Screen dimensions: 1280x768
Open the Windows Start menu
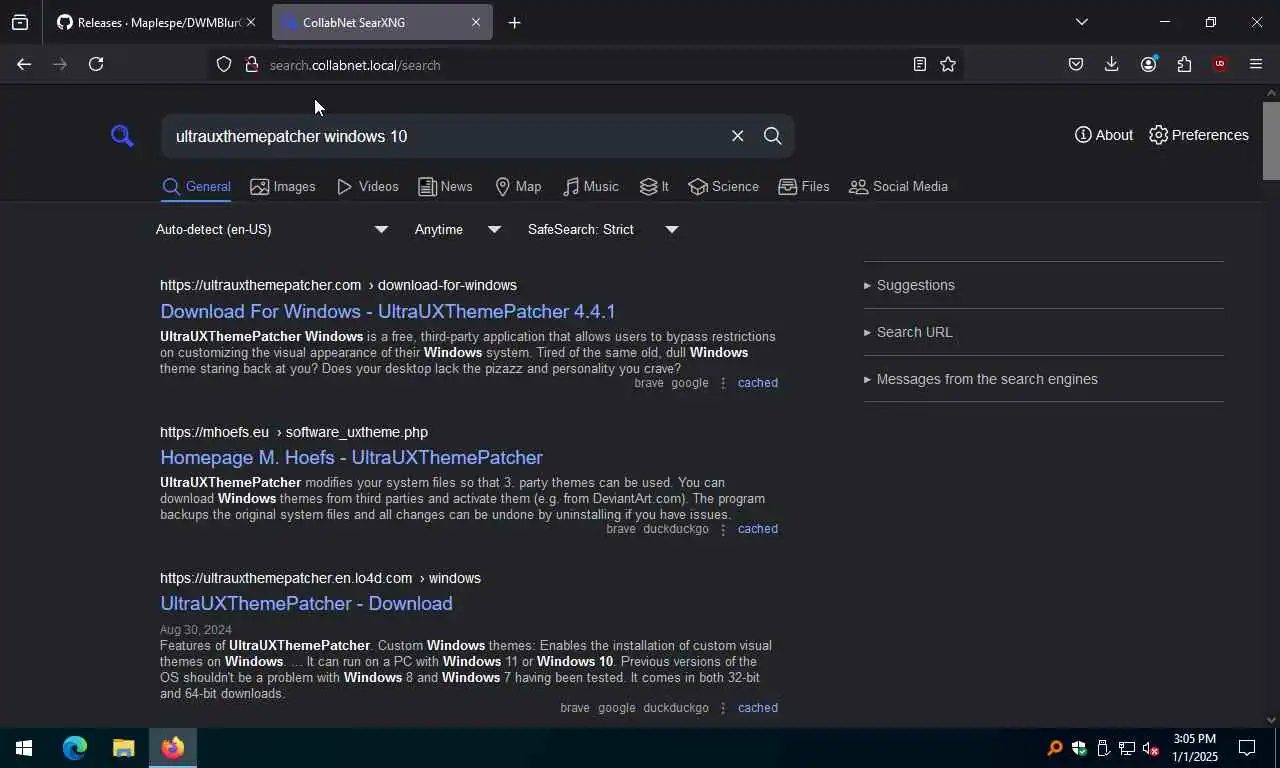pos(24,748)
